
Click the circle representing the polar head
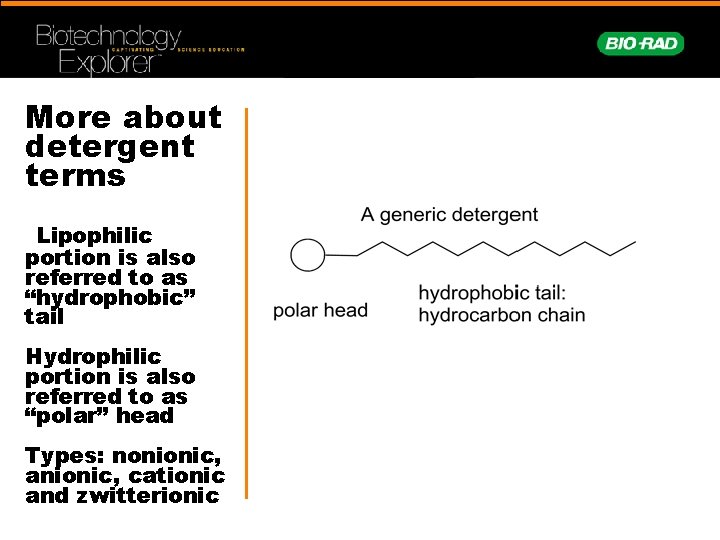pyautogui.click(x=308, y=255)
